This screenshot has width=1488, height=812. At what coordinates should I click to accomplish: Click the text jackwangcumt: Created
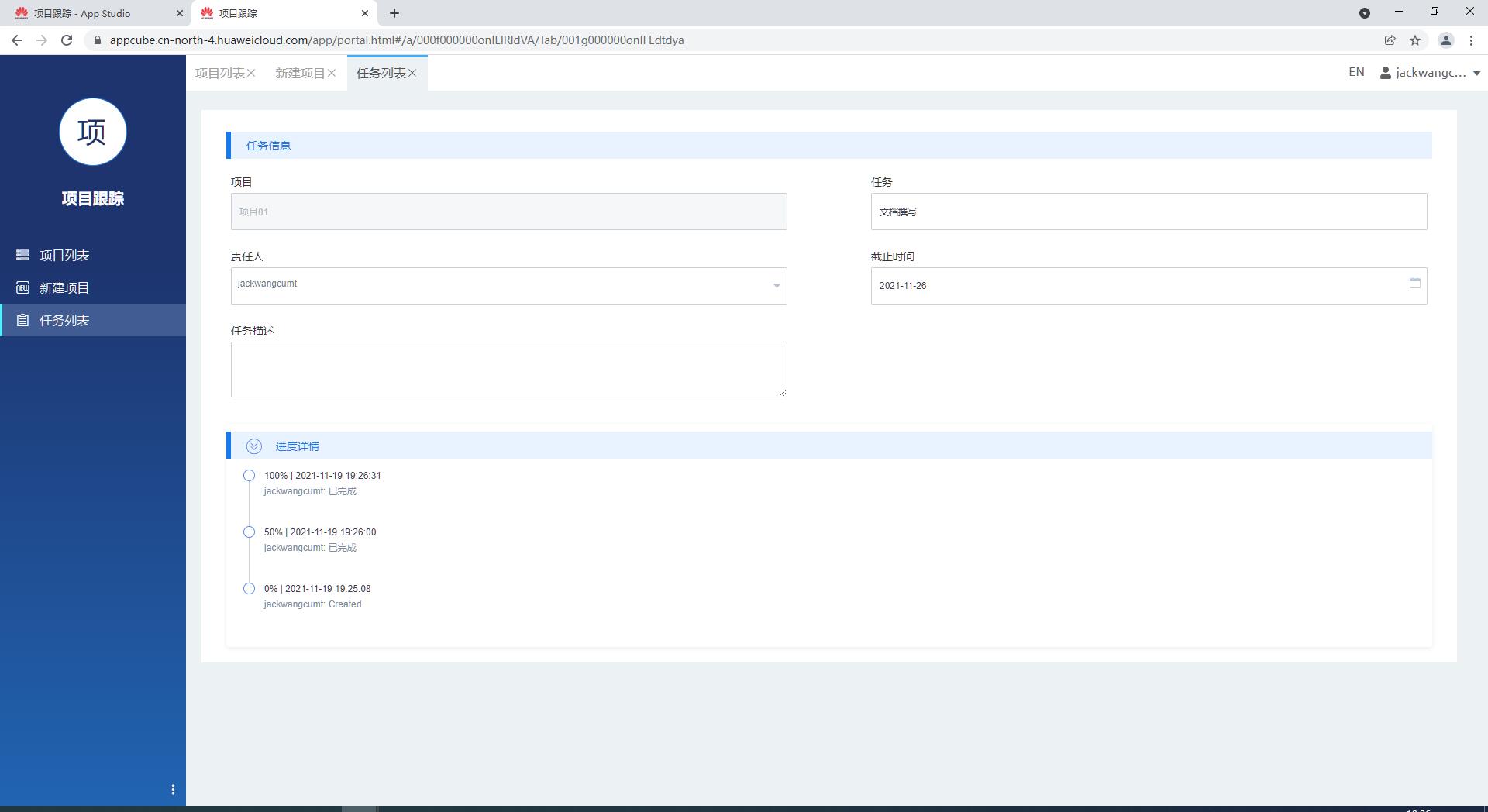tap(312, 604)
